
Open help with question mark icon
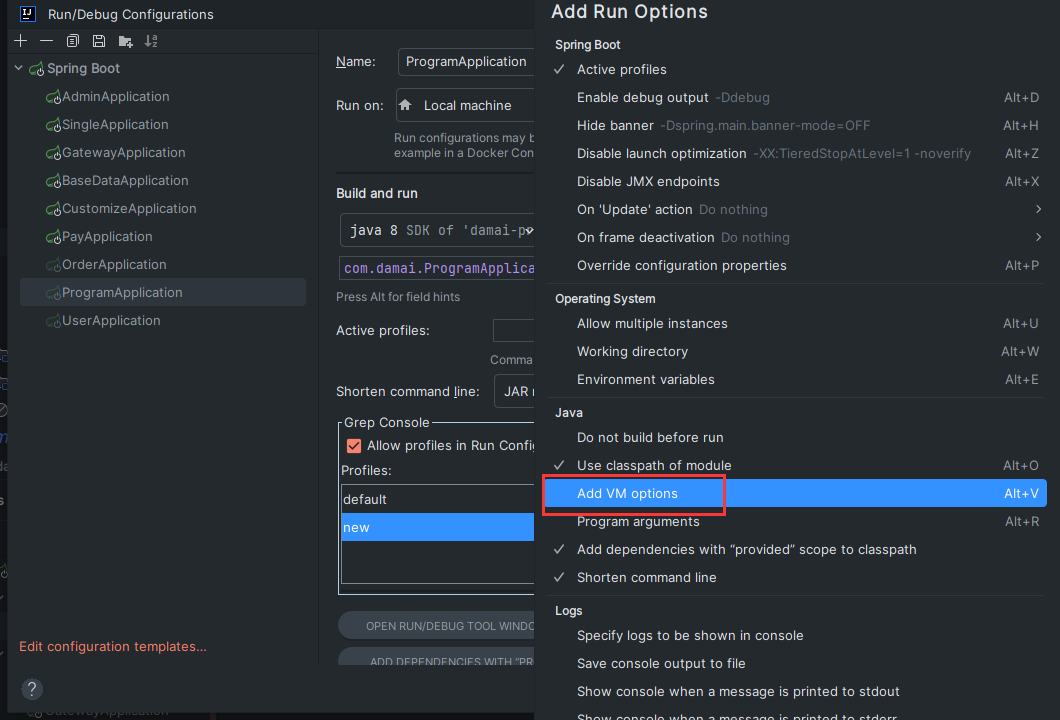(32, 689)
